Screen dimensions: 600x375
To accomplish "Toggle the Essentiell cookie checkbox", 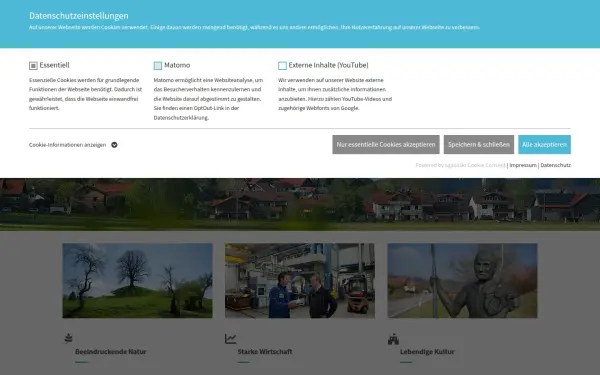I will [33, 66].
